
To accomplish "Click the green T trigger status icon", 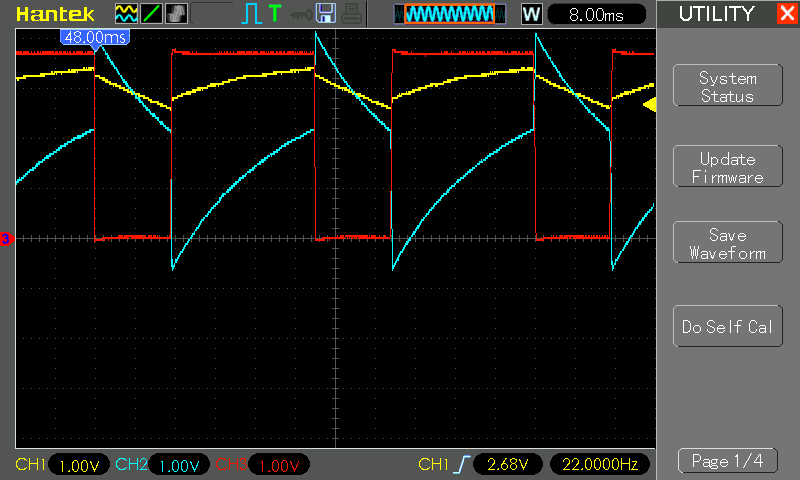I will click(x=275, y=13).
